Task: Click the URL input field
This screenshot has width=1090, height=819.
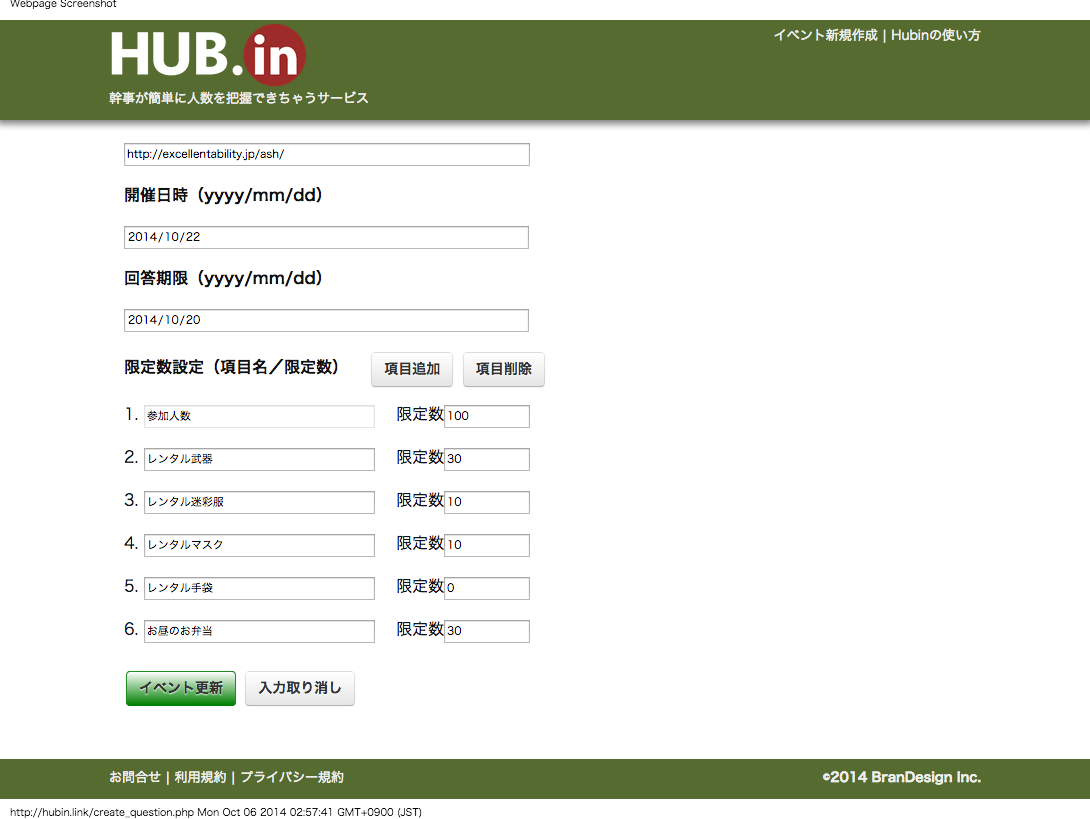Action: click(x=326, y=154)
